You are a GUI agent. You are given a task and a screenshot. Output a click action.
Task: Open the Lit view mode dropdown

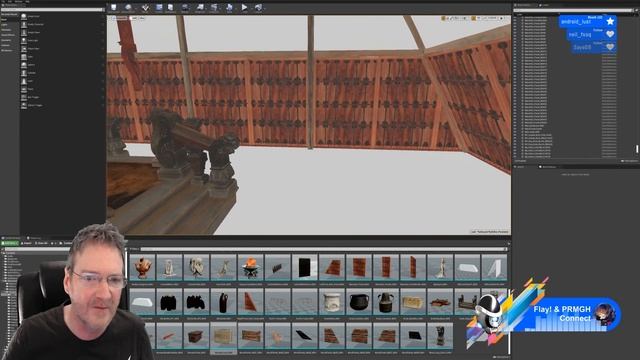click(x=133, y=18)
